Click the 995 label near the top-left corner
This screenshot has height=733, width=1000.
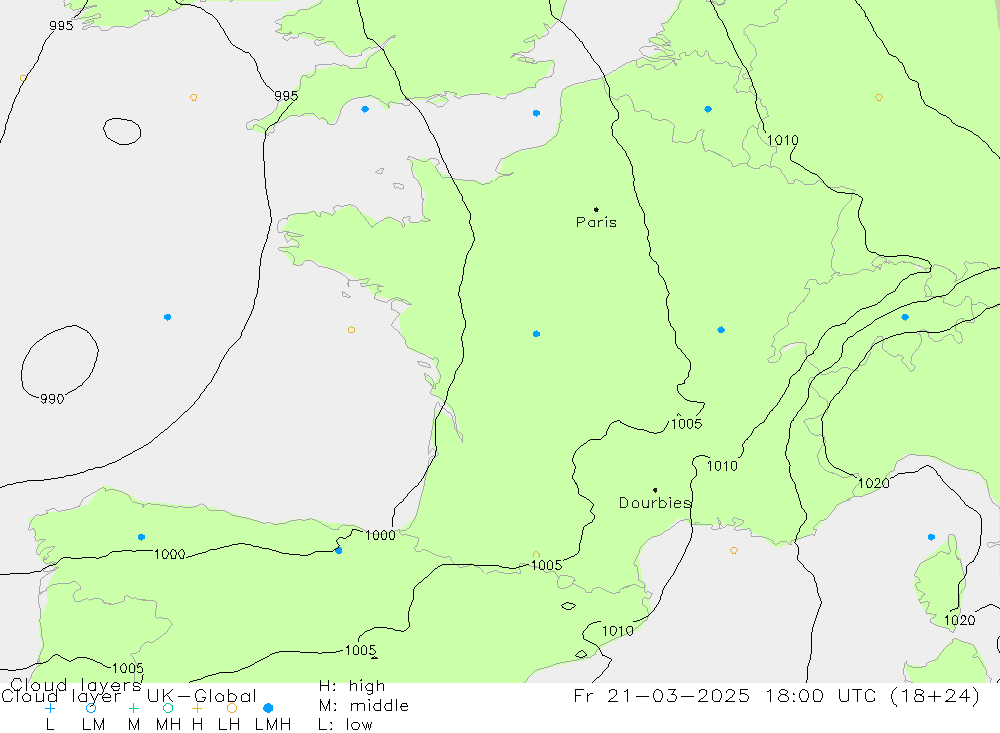[x=61, y=26]
